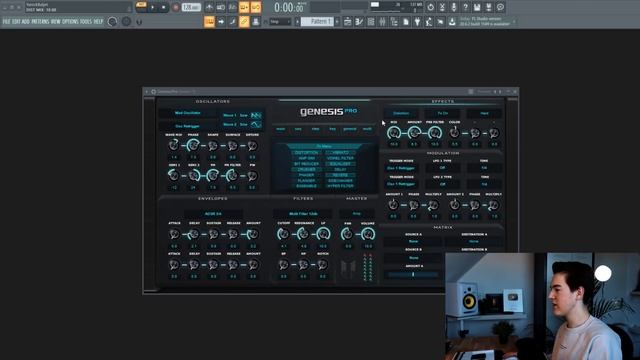The width and height of the screenshot is (640, 360).
Task: Toggle VIBRATO in the Fx Menu
Action: click(340, 153)
